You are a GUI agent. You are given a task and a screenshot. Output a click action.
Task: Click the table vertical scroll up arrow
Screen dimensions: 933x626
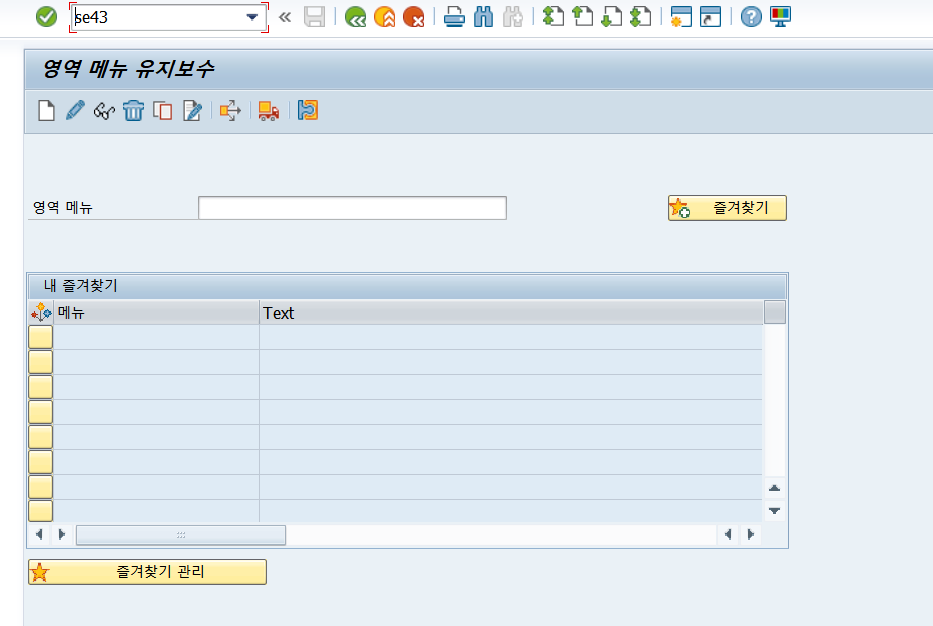774,488
